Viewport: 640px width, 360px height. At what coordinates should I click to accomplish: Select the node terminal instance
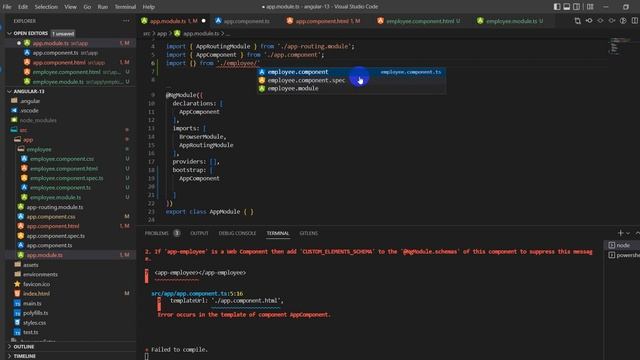point(622,245)
